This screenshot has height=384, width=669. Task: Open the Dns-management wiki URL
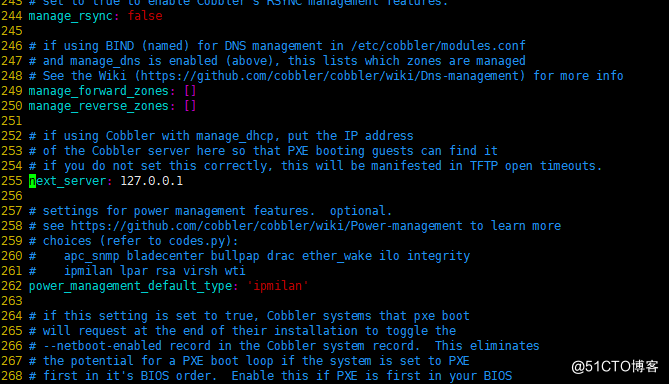330,76
